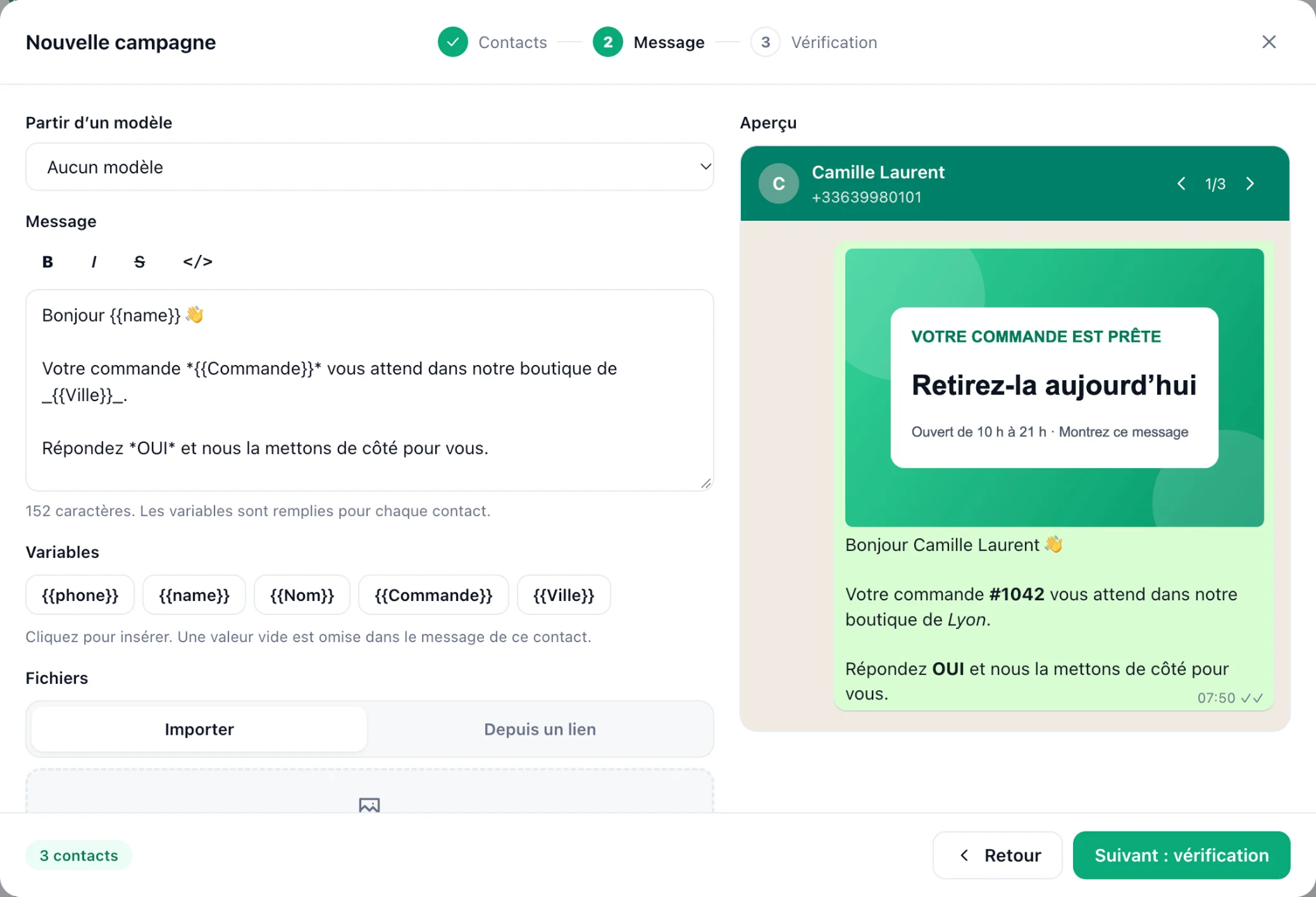Close the Nouvelle campagne dialog
The width and height of the screenshot is (1316, 897).
[x=1269, y=42]
